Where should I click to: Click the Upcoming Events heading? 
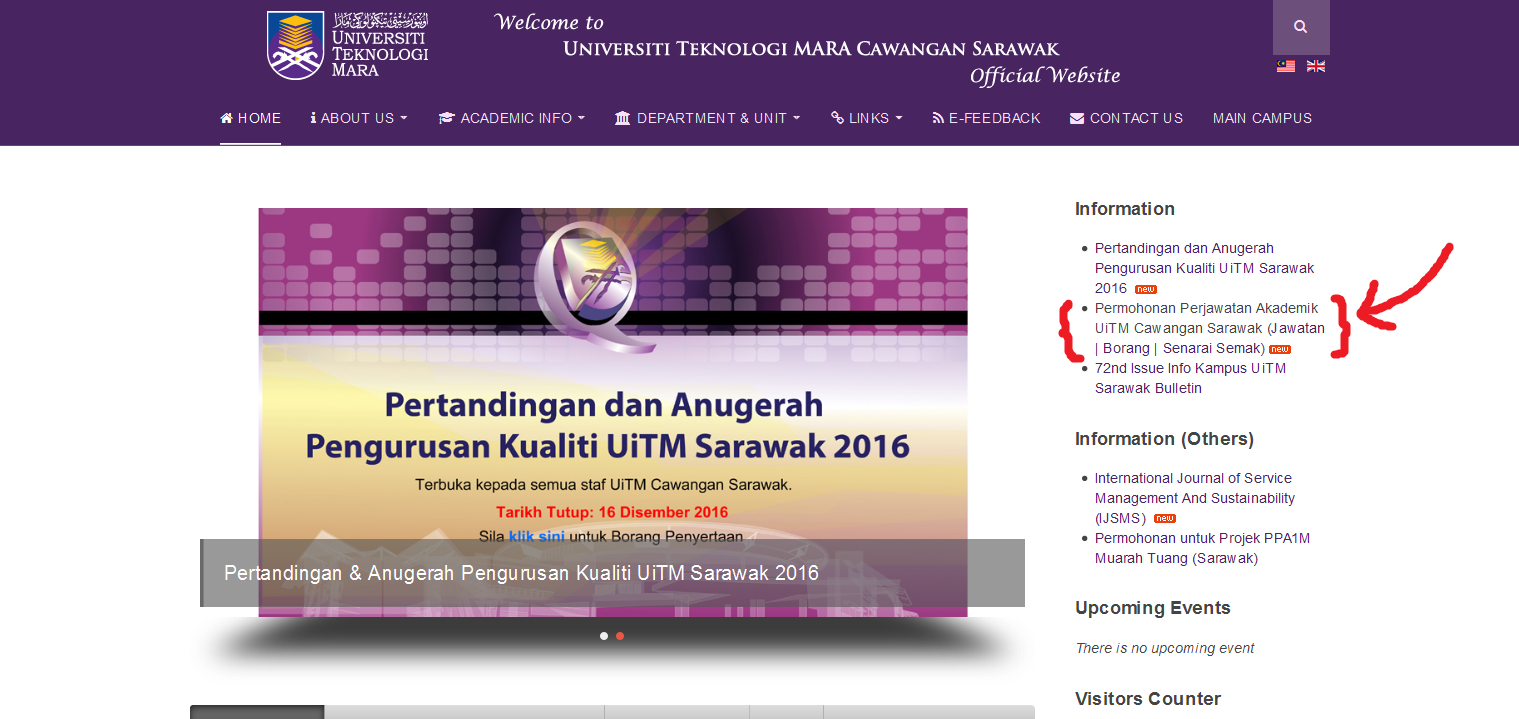click(1153, 608)
